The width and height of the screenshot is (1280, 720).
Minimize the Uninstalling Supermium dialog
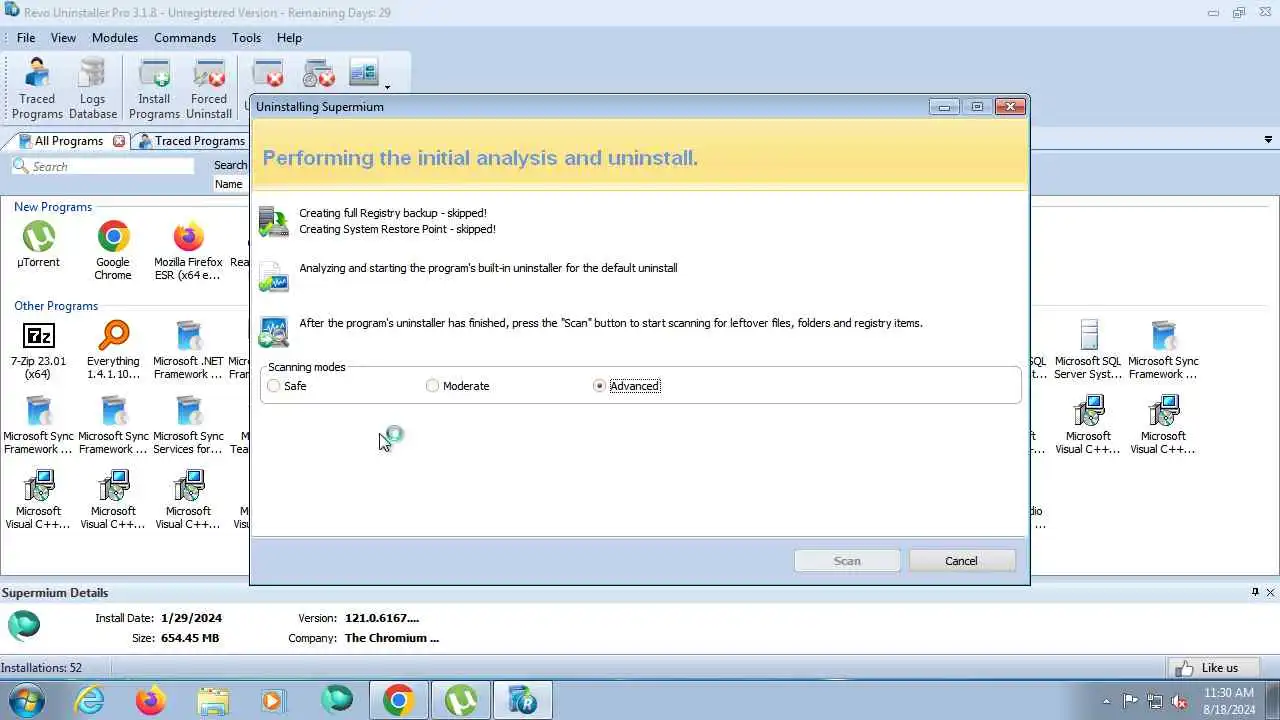pos(943,107)
